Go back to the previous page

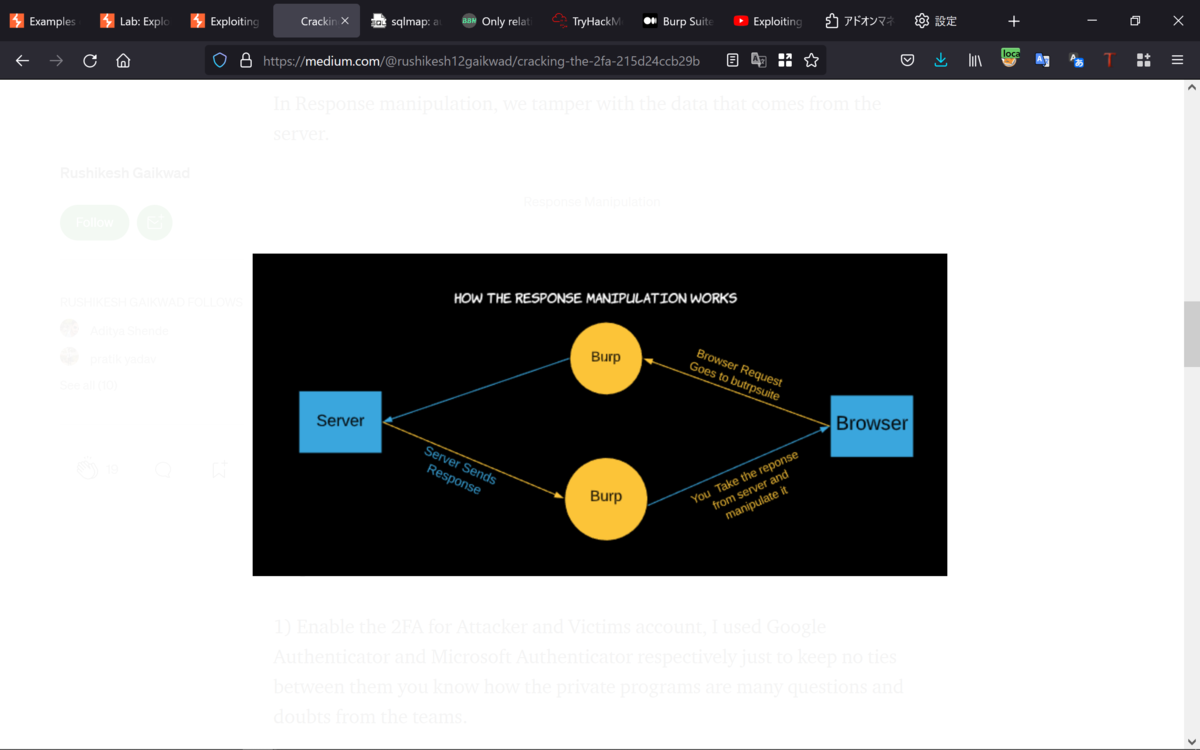[22, 60]
